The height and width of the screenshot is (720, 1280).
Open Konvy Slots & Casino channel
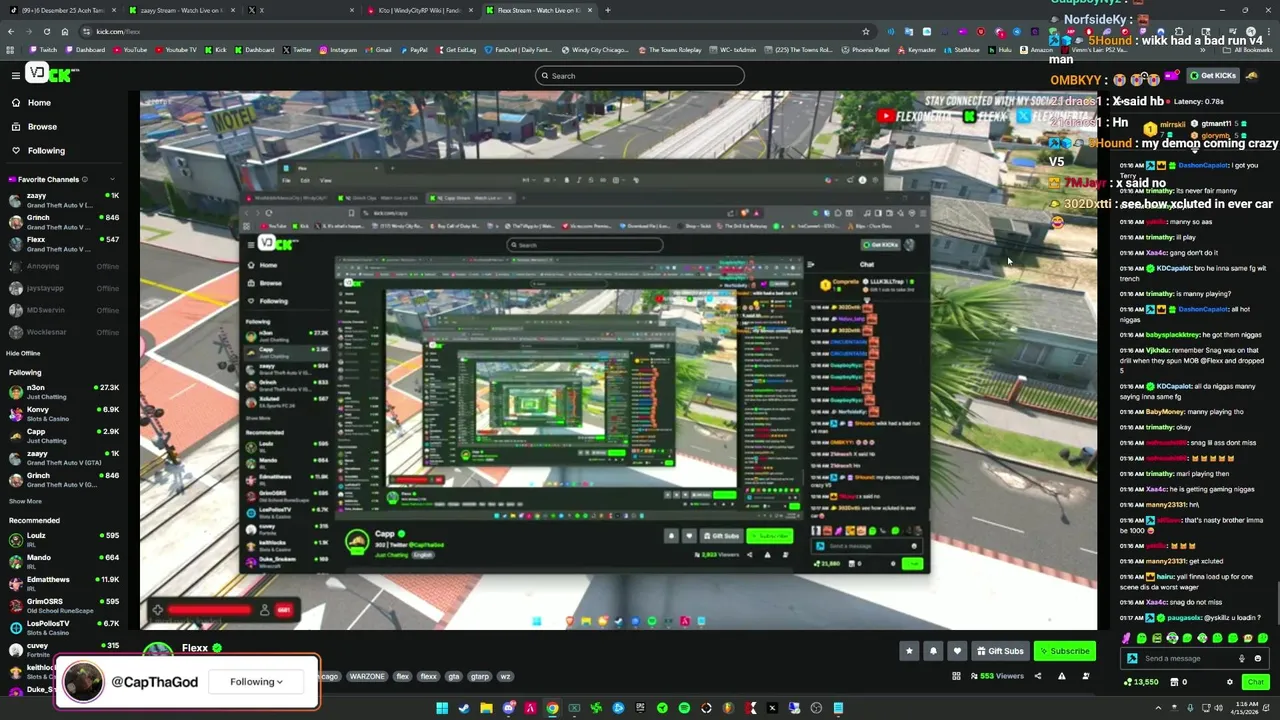click(62, 413)
